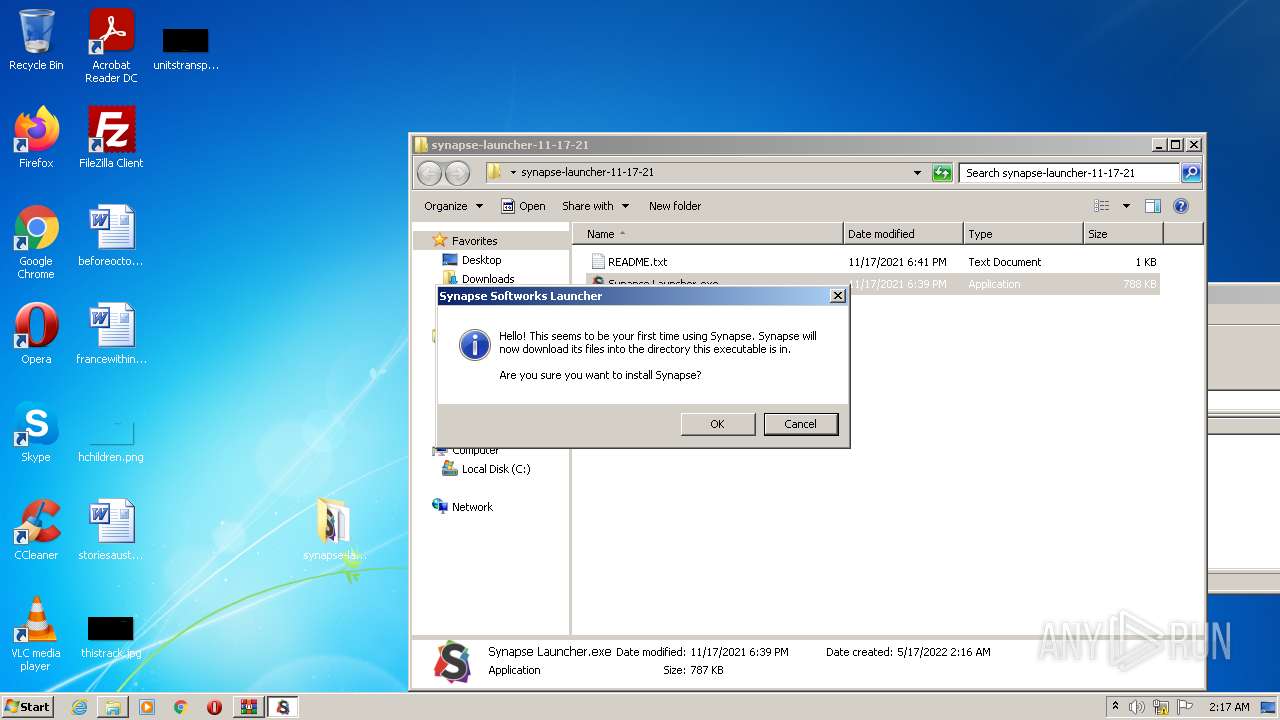This screenshot has height=720, width=1280.
Task: Select the francewithin Word document icon
Action: click(x=111, y=333)
